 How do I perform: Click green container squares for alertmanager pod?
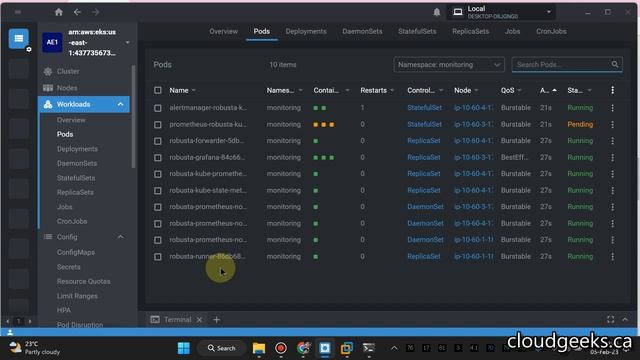click(320, 108)
